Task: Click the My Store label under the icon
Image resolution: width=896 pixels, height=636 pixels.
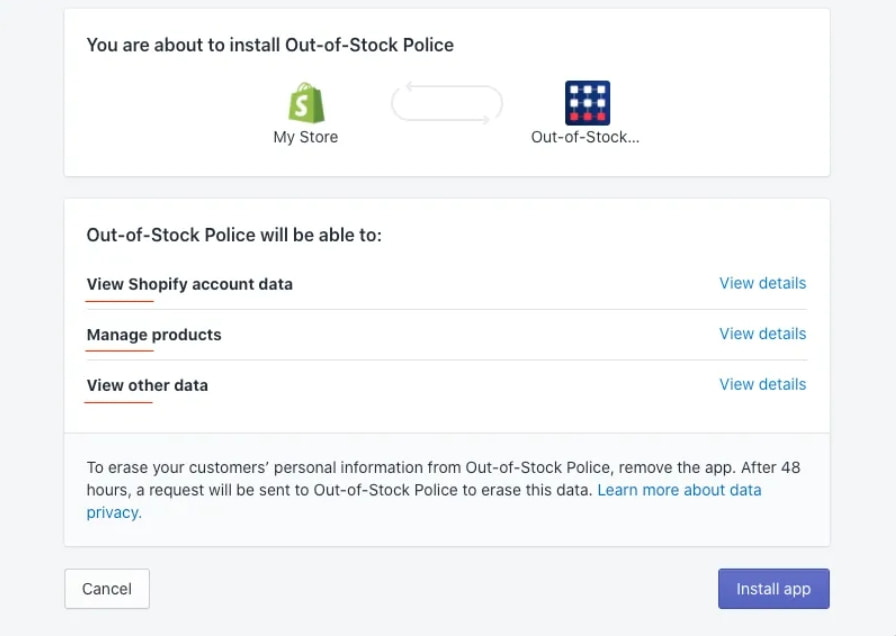Action: point(305,137)
